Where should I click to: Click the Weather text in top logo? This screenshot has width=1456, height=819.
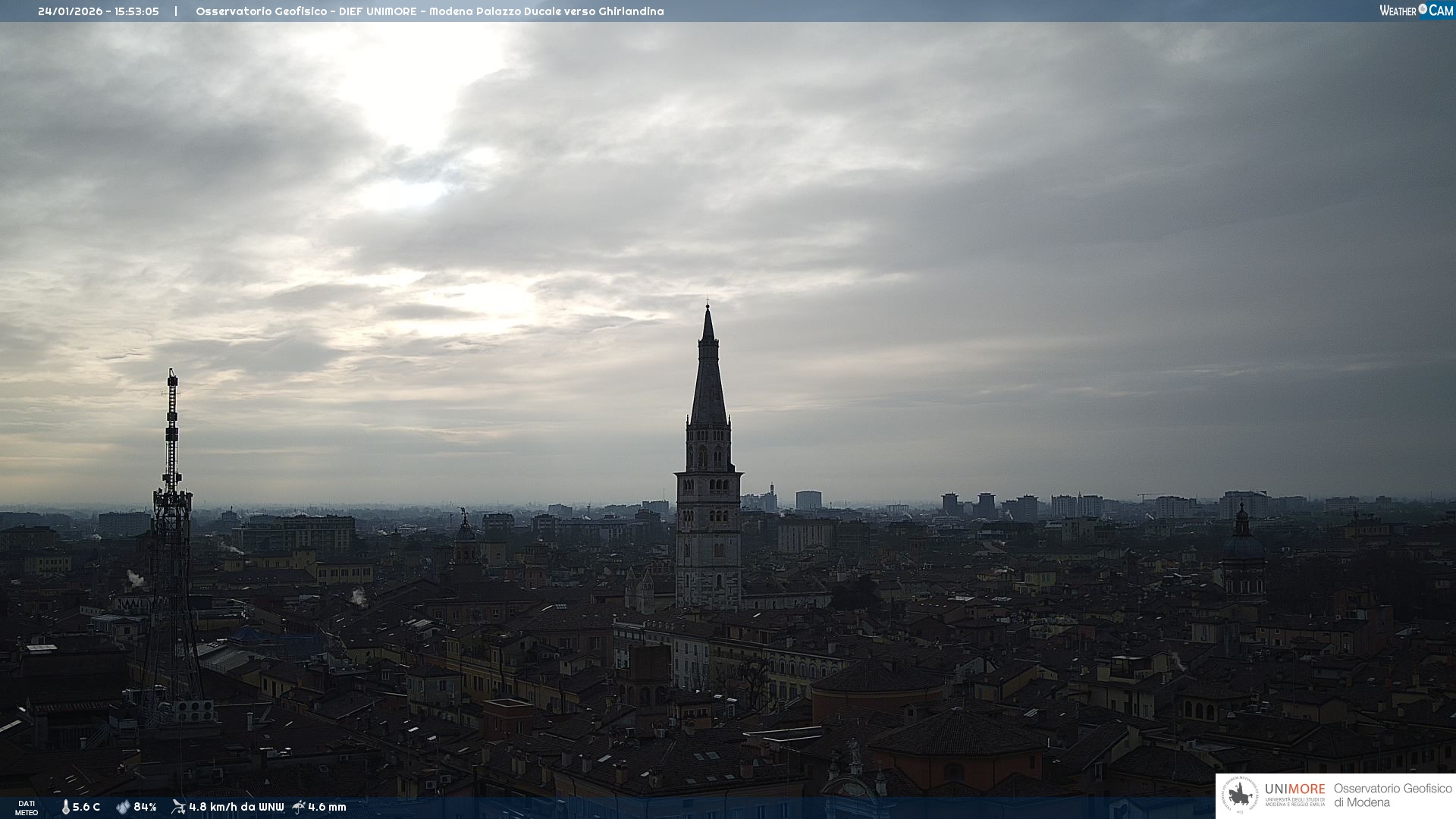point(1398,11)
